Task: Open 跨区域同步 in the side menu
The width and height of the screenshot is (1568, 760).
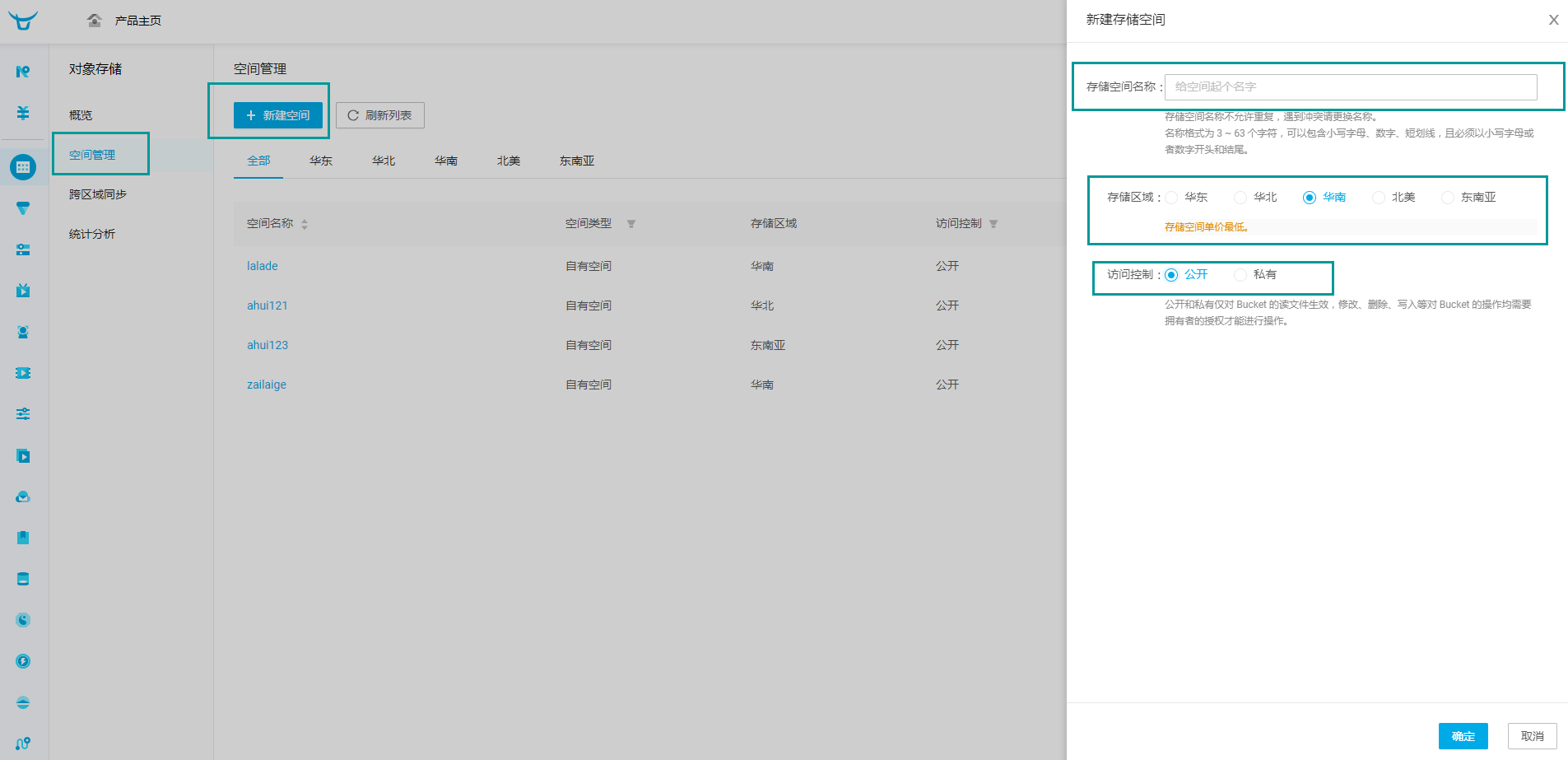Action: pyautogui.click(x=98, y=194)
